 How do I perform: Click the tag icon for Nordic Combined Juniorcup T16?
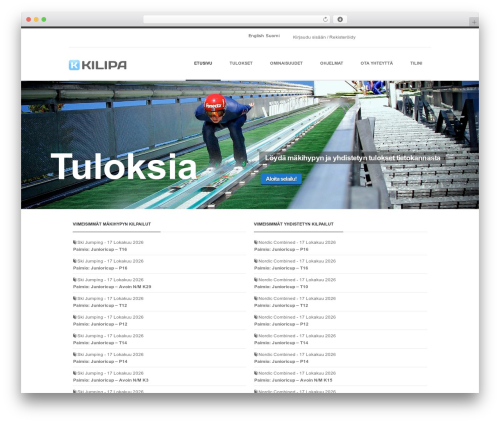pos(256,261)
